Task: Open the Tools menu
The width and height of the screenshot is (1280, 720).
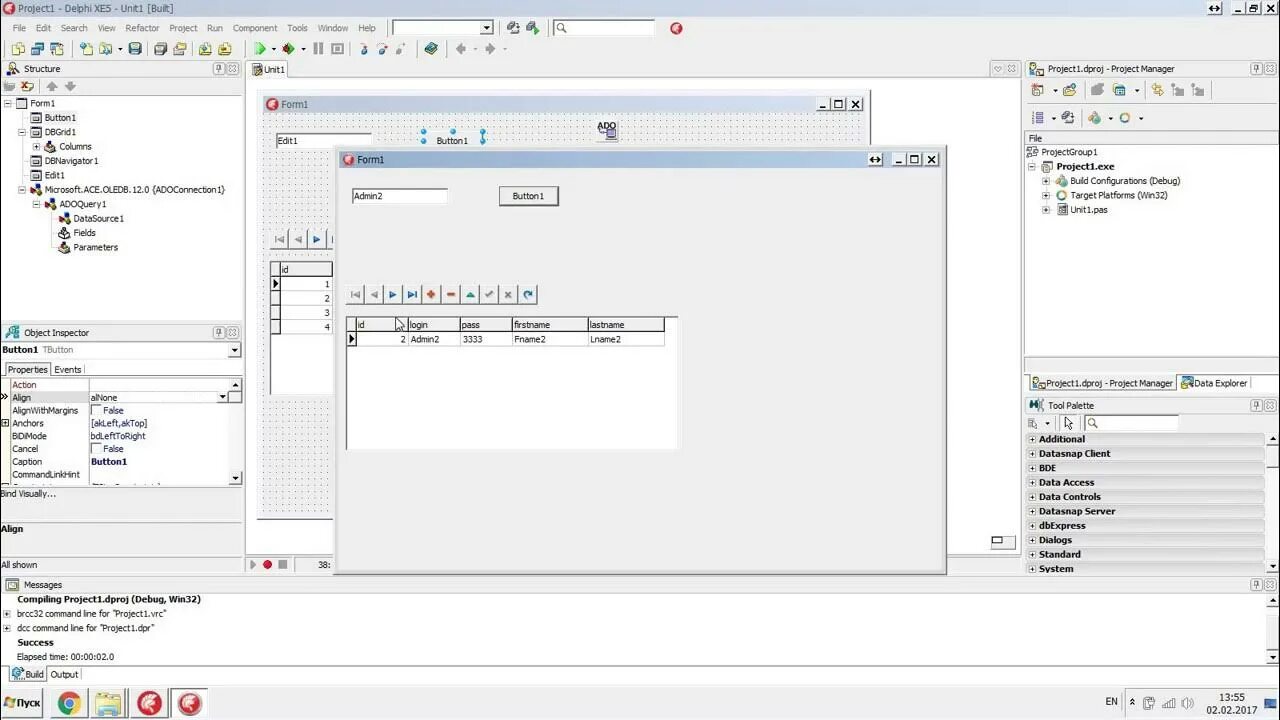Action: coord(297,28)
